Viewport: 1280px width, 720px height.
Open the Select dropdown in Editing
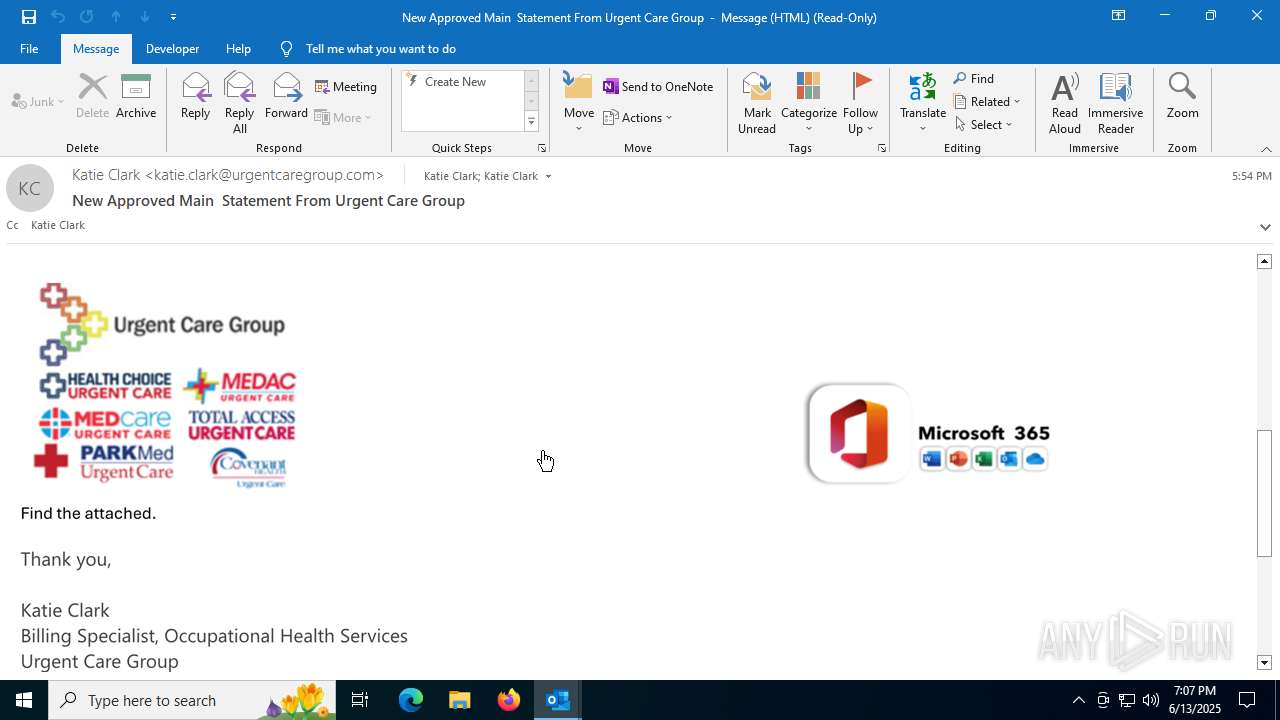984,124
